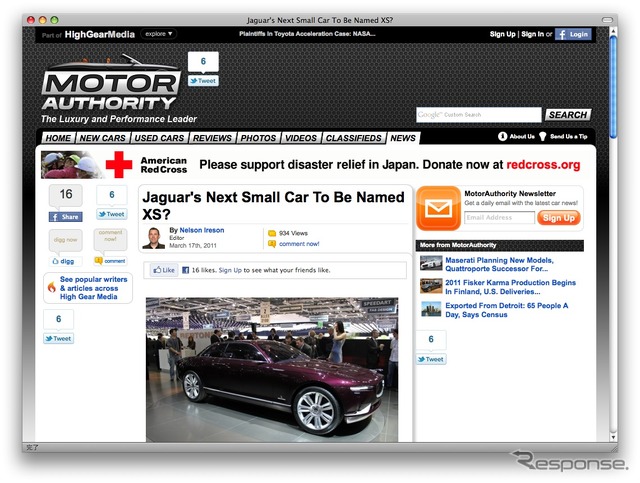Open the Exported From Detroit article
Image resolution: width=640 pixels, height=483 pixels.
[x=507, y=310]
